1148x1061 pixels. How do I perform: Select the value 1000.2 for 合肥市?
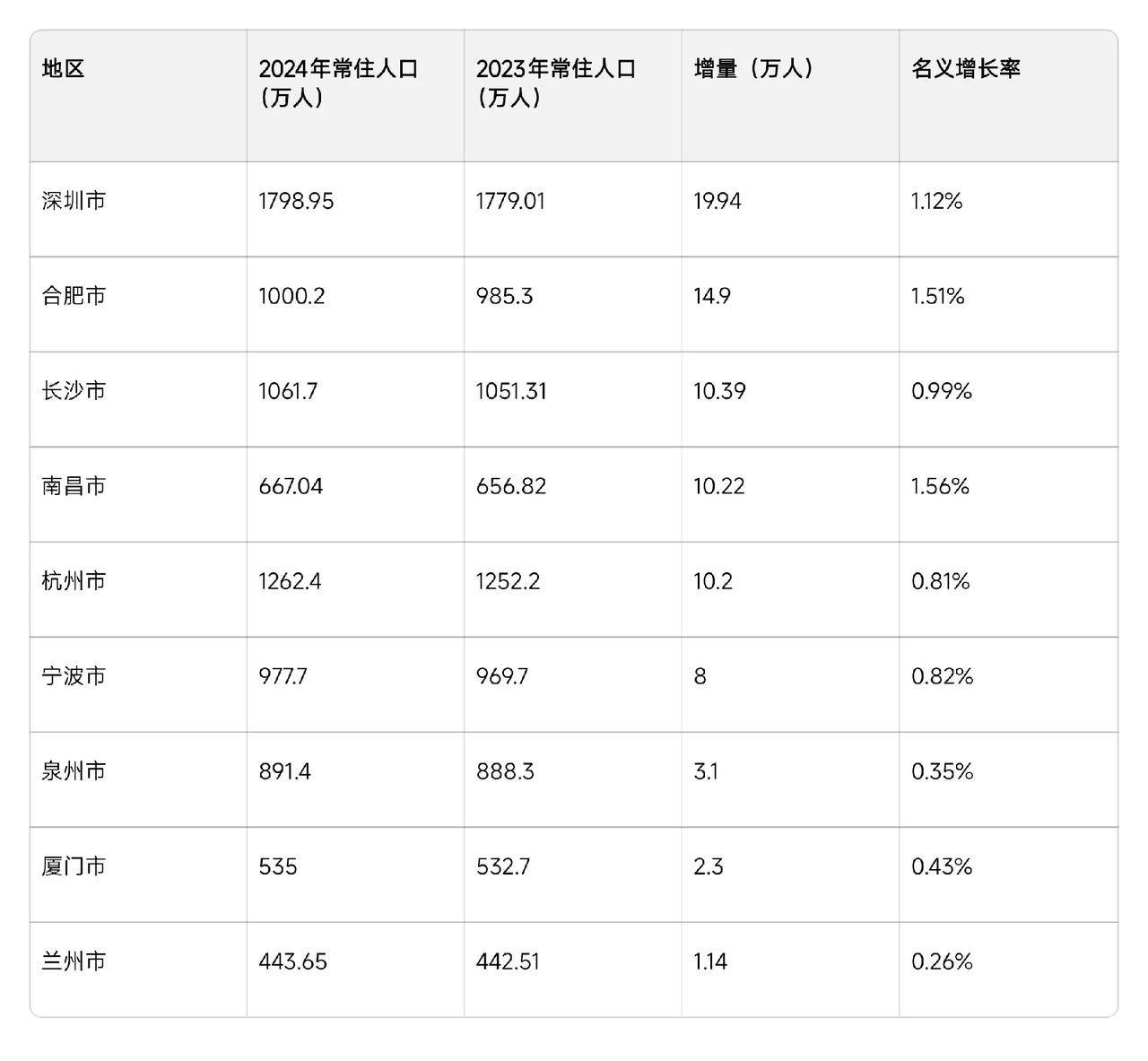[291, 296]
